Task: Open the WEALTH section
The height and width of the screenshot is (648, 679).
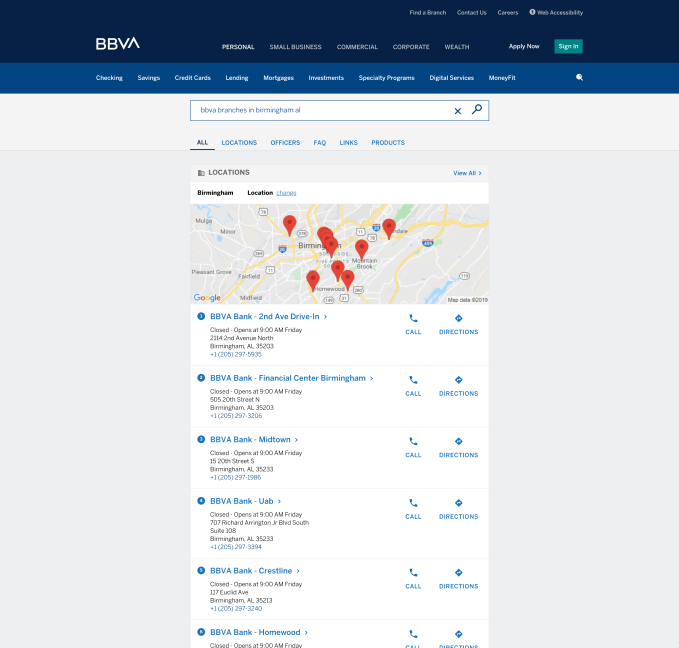Action: tap(457, 47)
